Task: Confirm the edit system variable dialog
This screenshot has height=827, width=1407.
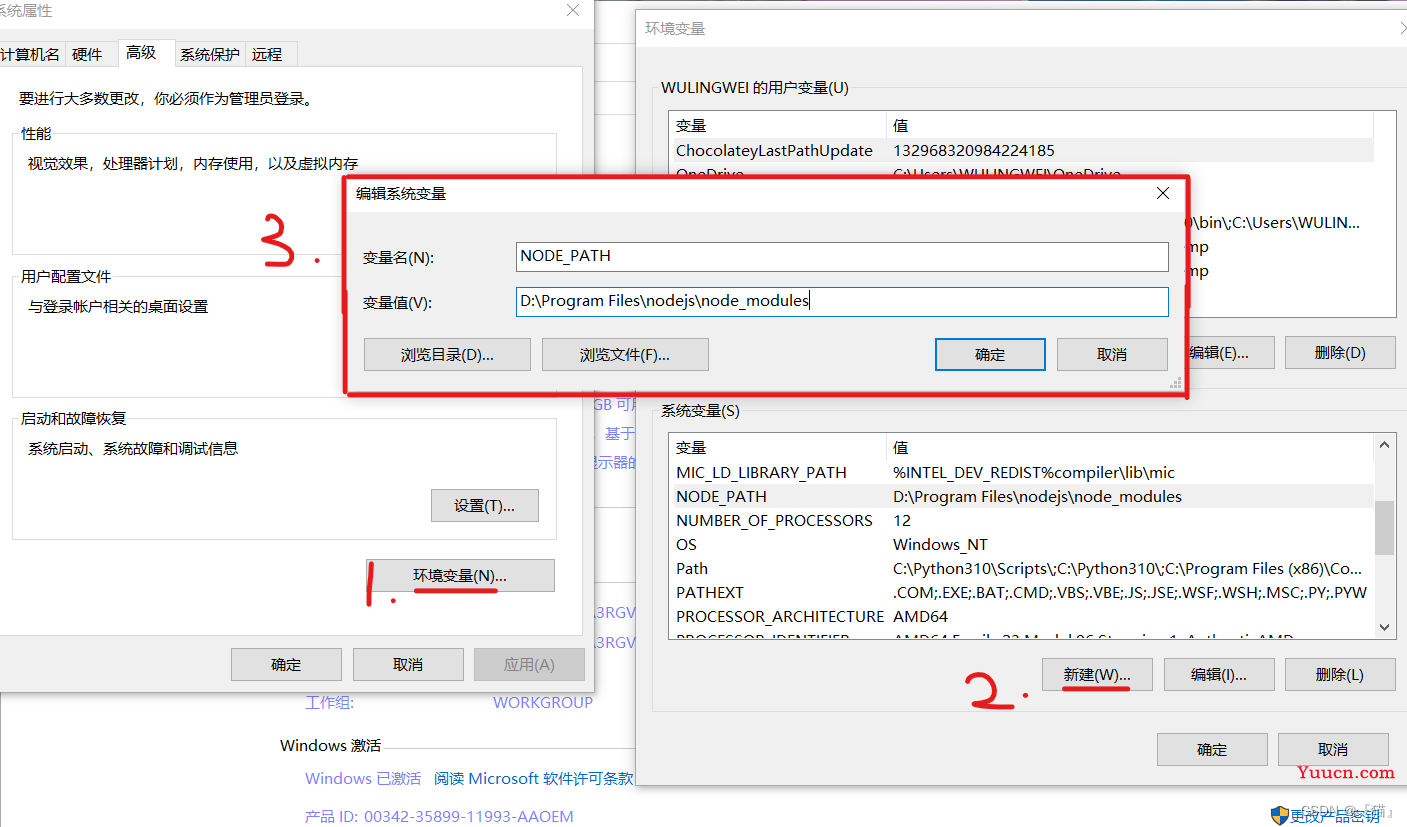Action: tap(990, 354)
